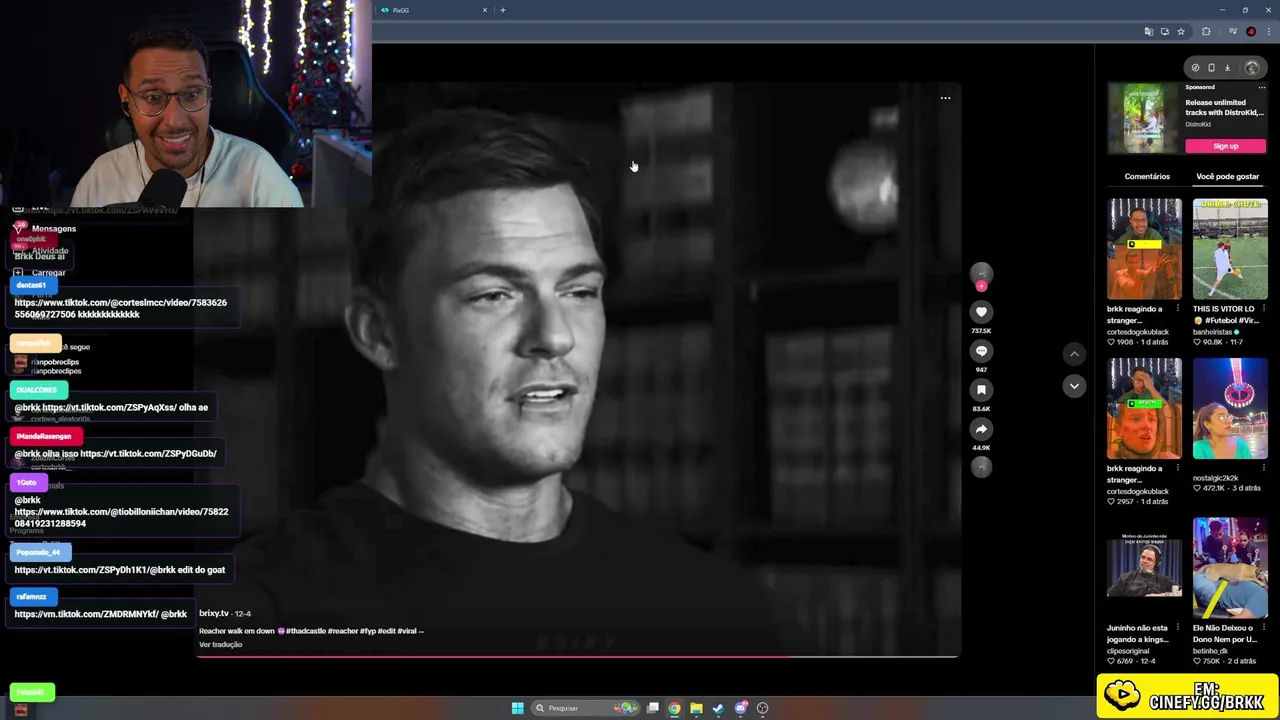Viewport: 1280px width, 720px height.
Task: Click the cortesdogokublack link priced 1908
Action: click(x=1138, y=332)
